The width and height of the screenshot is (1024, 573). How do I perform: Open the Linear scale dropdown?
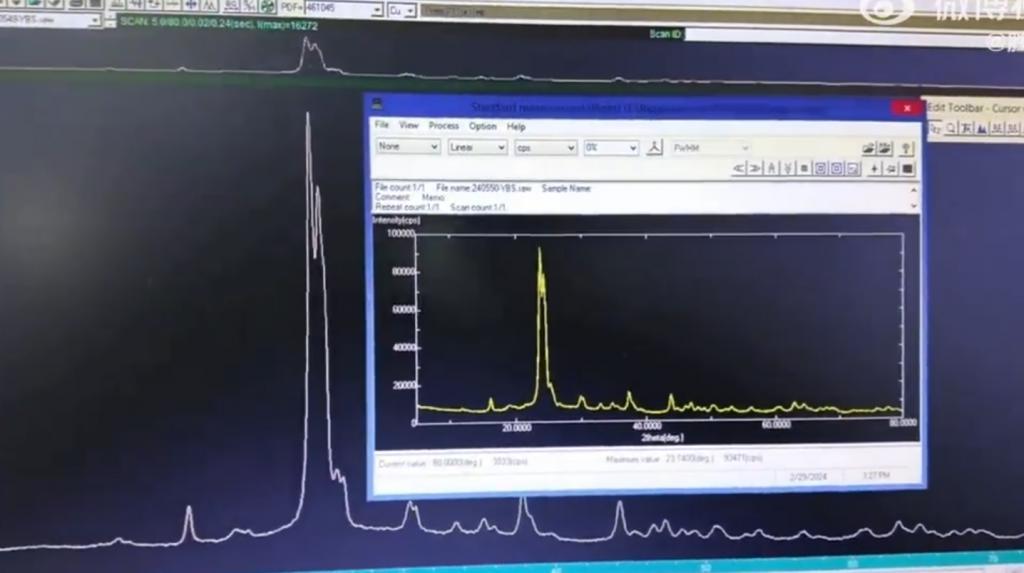[477, 147]
